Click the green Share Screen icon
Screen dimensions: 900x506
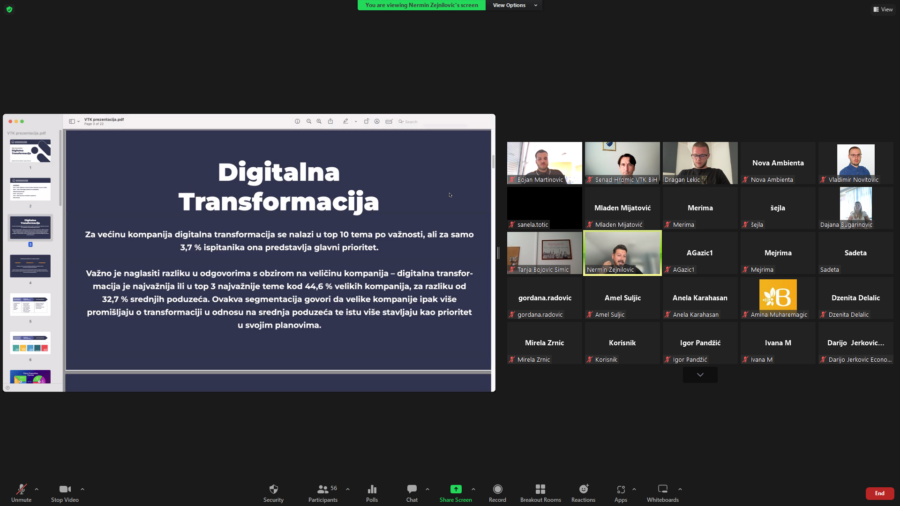[456, 489]
